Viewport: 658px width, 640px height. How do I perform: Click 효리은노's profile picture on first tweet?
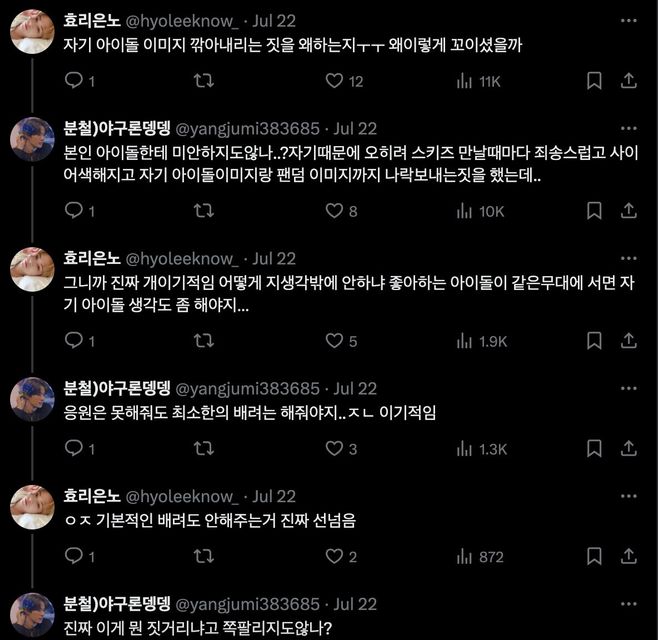point(32,34)
